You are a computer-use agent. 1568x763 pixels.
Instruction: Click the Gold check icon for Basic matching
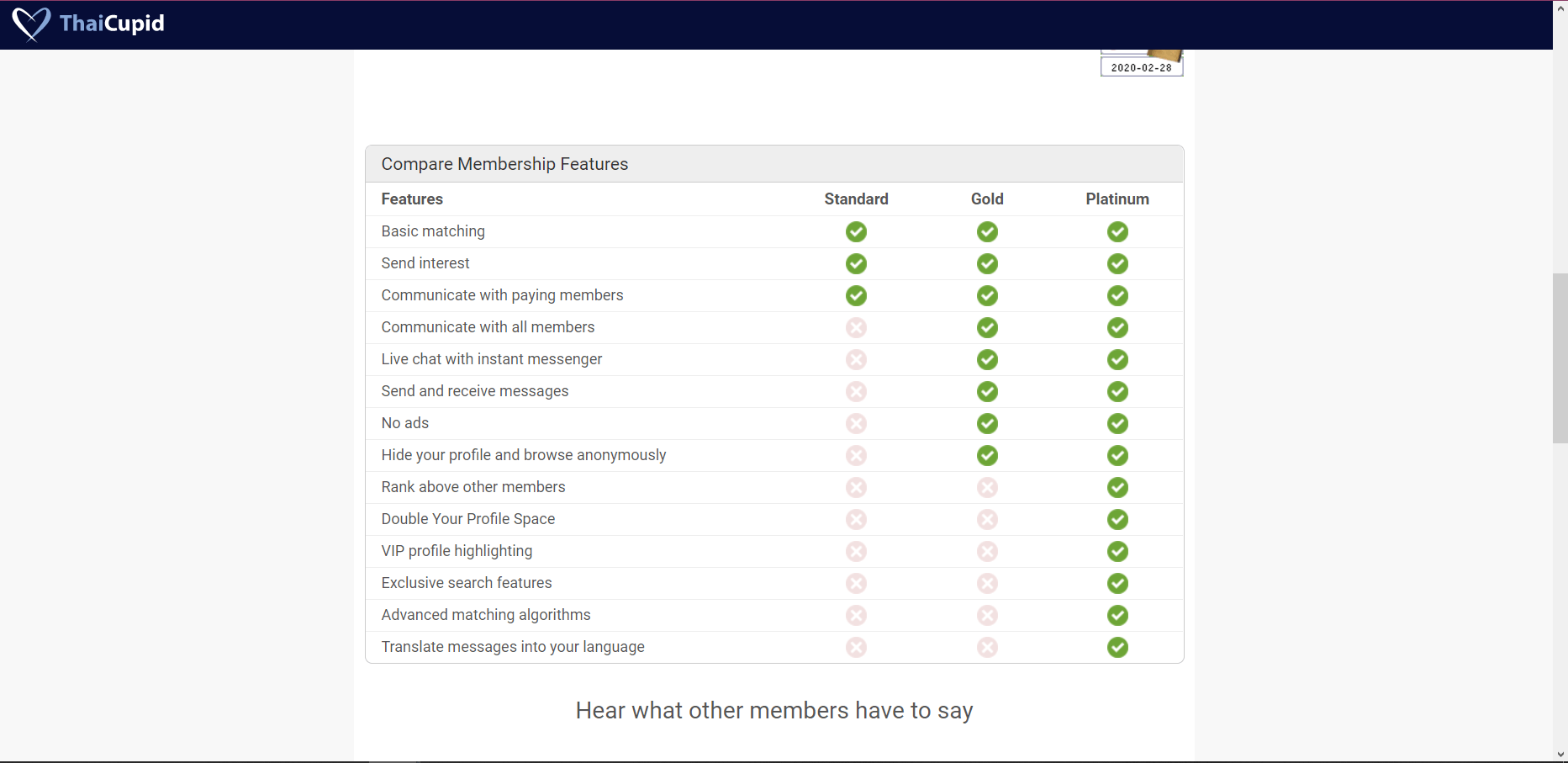pyautogui.click(x=987, y=231)
